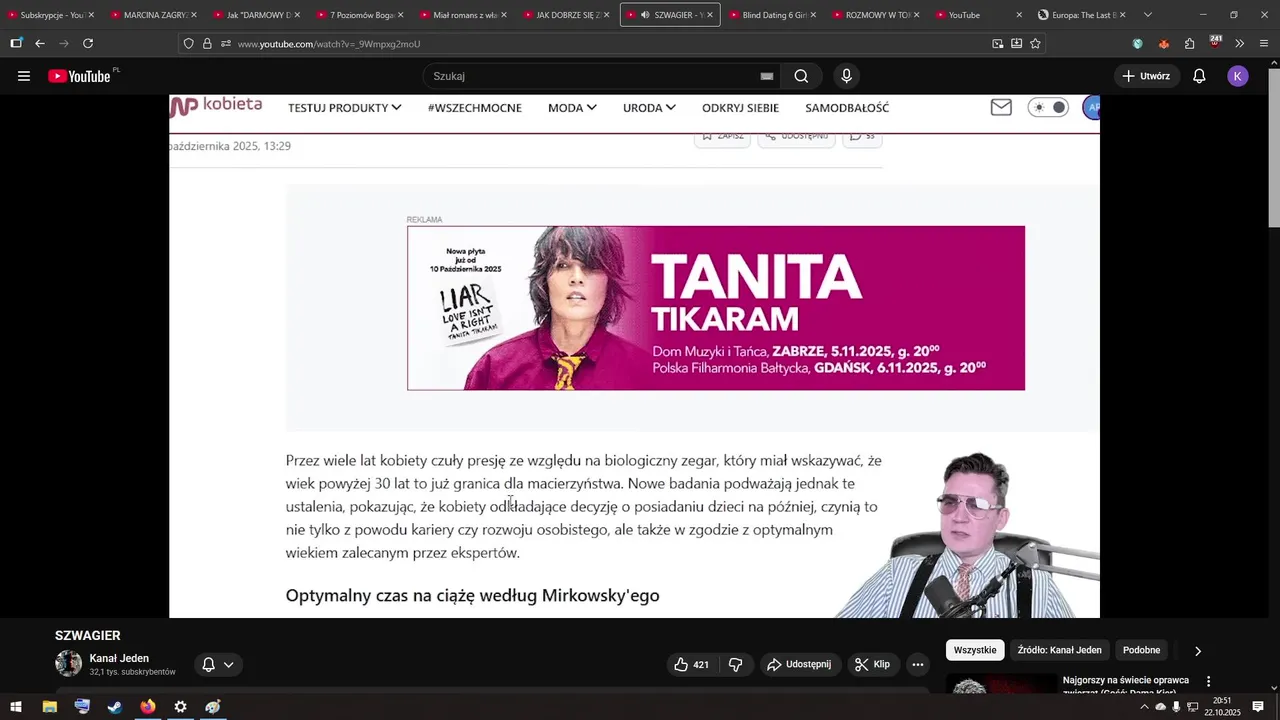This screenshot has height=720, width=1280.
Task: Select the Podobne filter chip
Action: [1141, 650]
